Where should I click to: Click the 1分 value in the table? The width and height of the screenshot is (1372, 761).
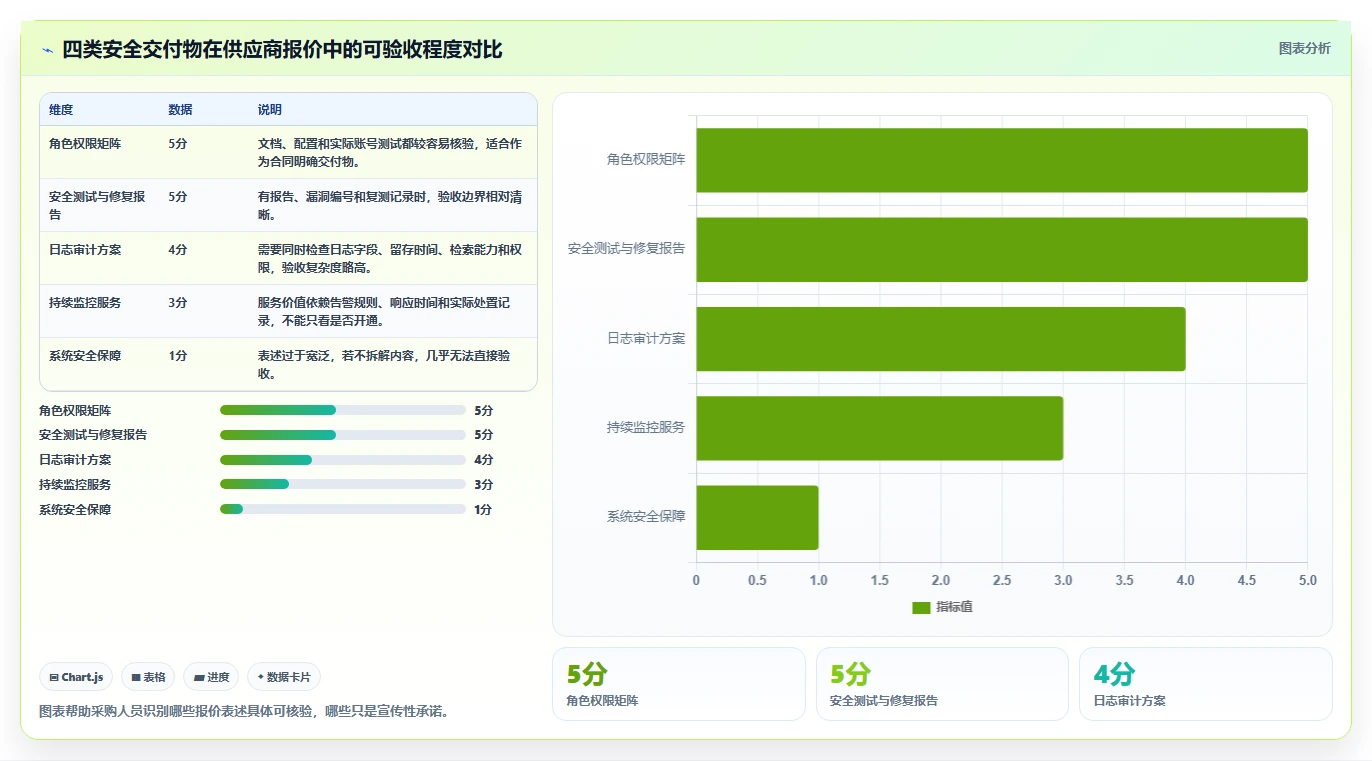tap(178, 356)
